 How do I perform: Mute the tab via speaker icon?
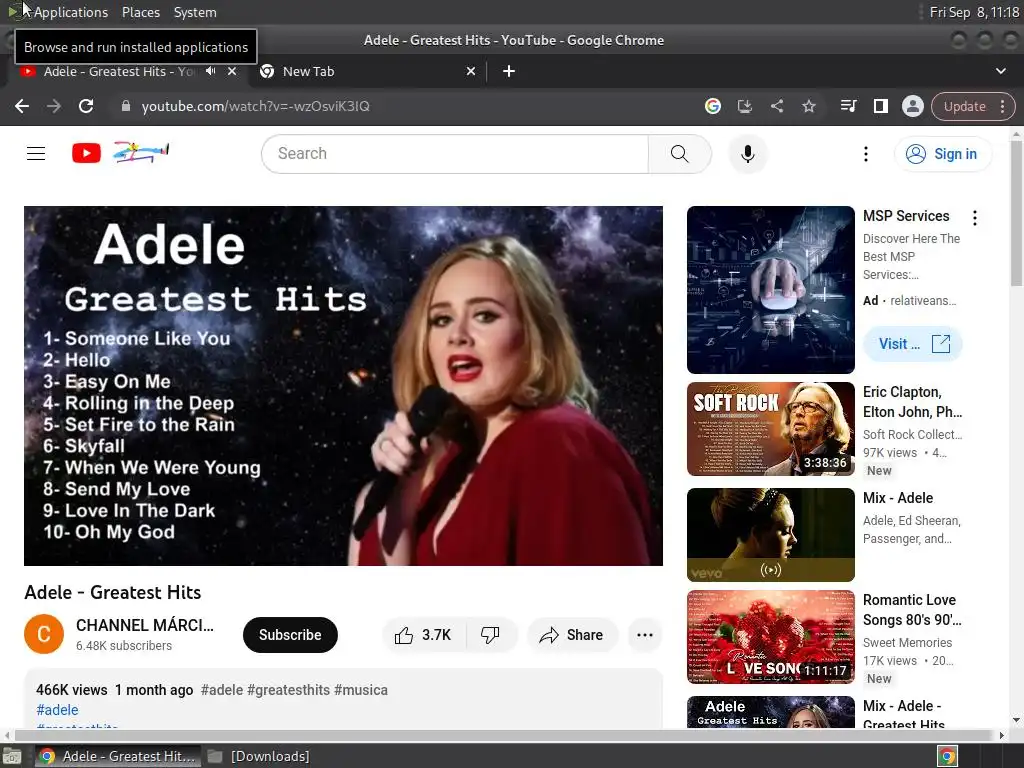(210, 71)
